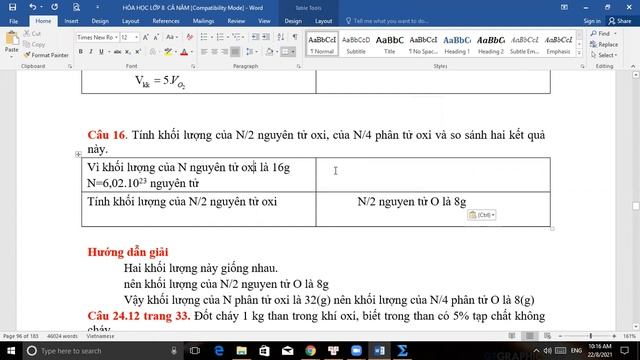Toggle Superscript formatting

[x=138, y=52]
